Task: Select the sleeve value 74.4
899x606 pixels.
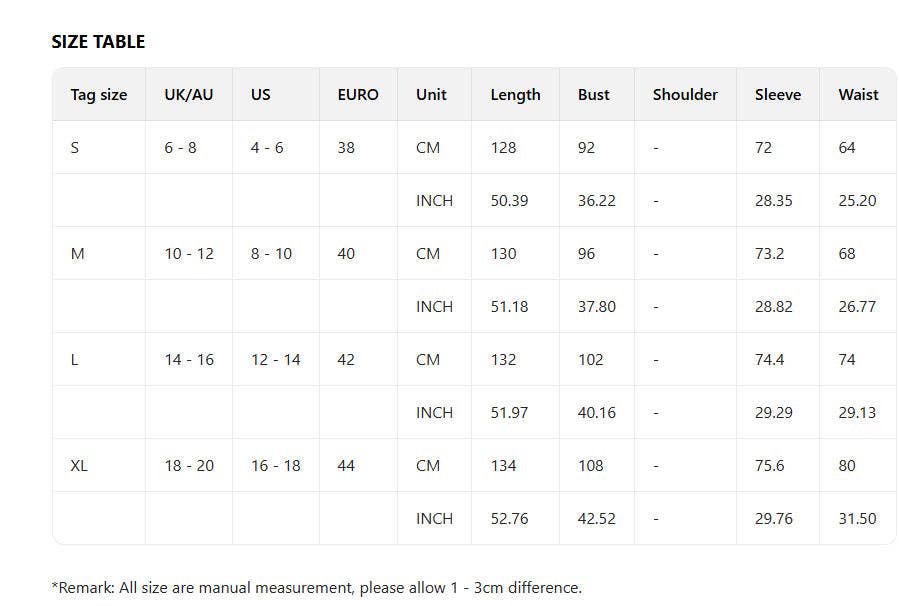Action: coord(770,360)
